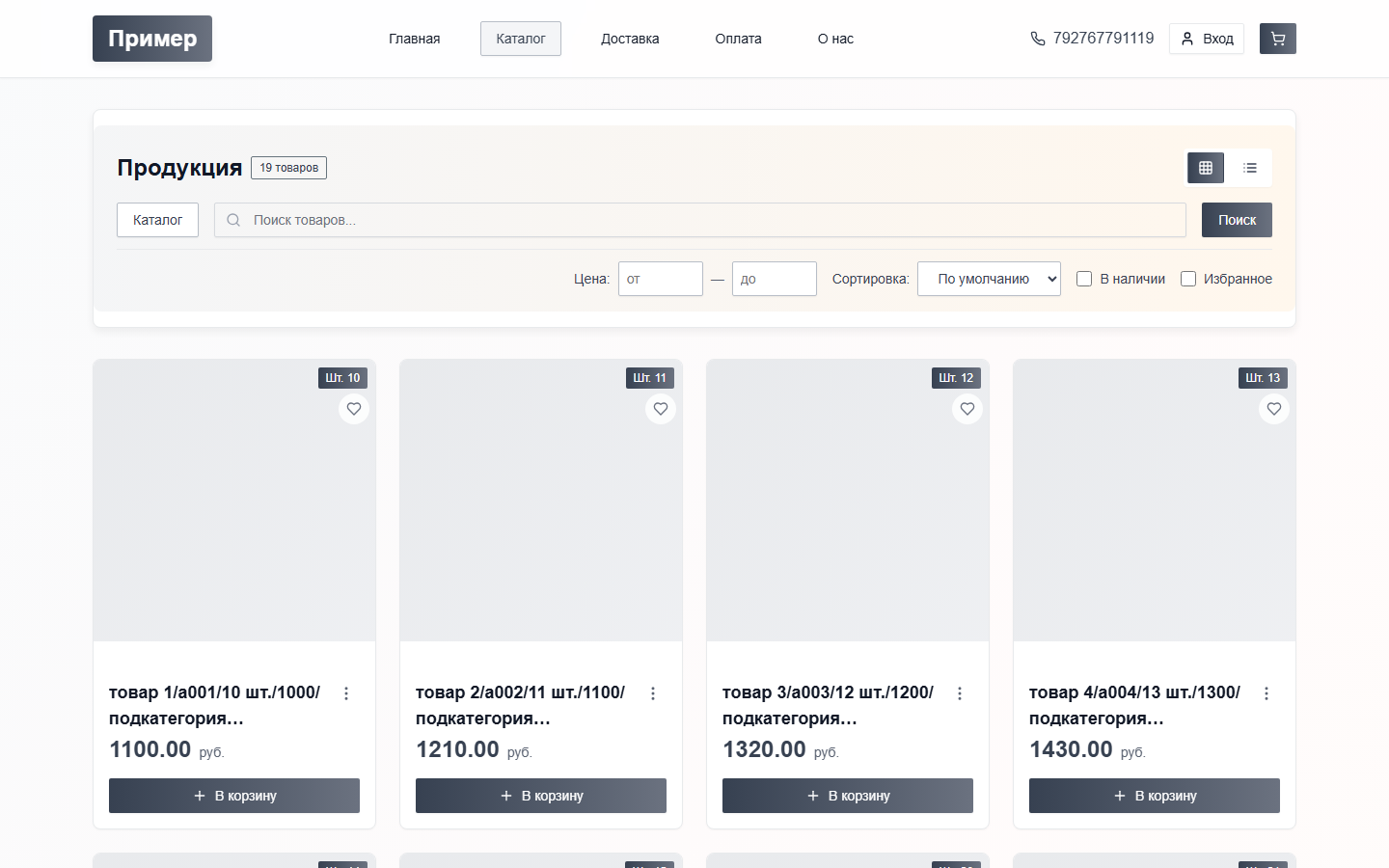
Task: Click the Шт. 13 stock badge
Action: click(x=1263, y=378)
